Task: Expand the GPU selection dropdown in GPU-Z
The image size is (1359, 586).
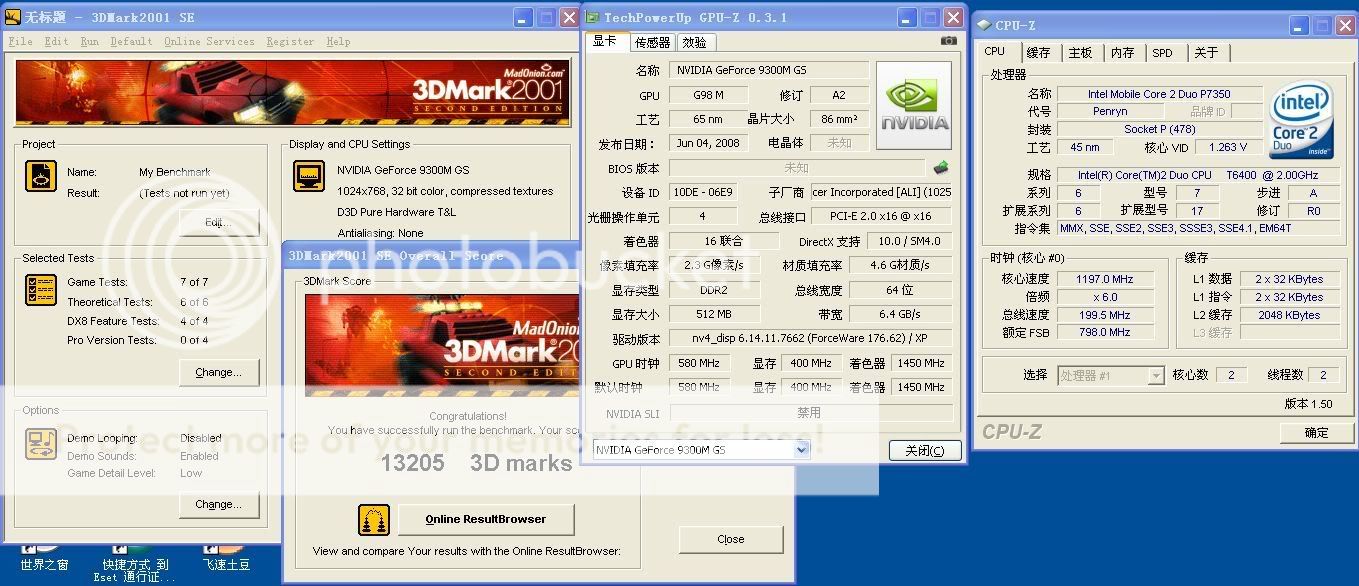Action: click(801, 450)
